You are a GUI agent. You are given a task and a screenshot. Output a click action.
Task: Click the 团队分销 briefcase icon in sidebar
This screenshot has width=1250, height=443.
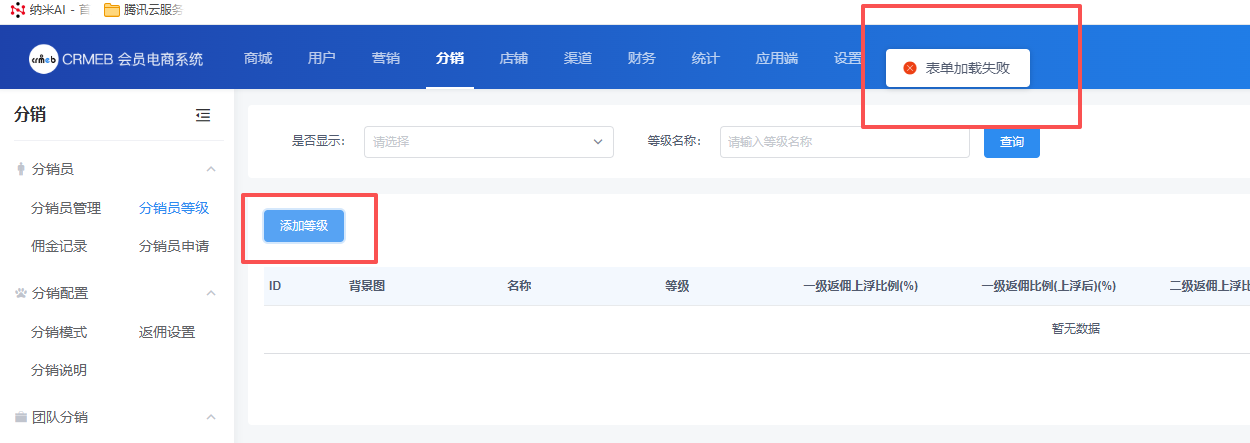(x=21, y=418)
